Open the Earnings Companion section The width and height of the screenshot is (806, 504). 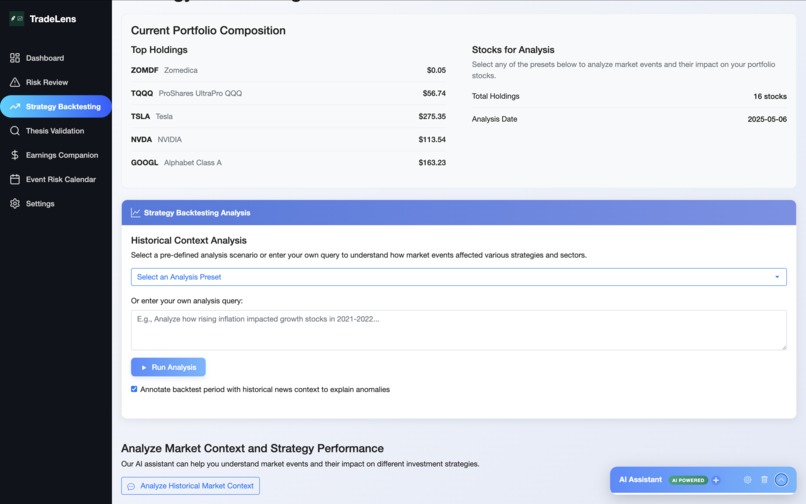point(56,155)
